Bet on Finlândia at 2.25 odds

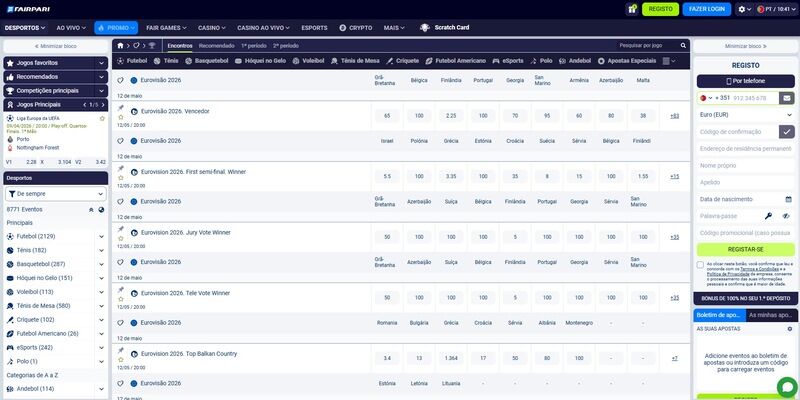(x=451, y=116)
